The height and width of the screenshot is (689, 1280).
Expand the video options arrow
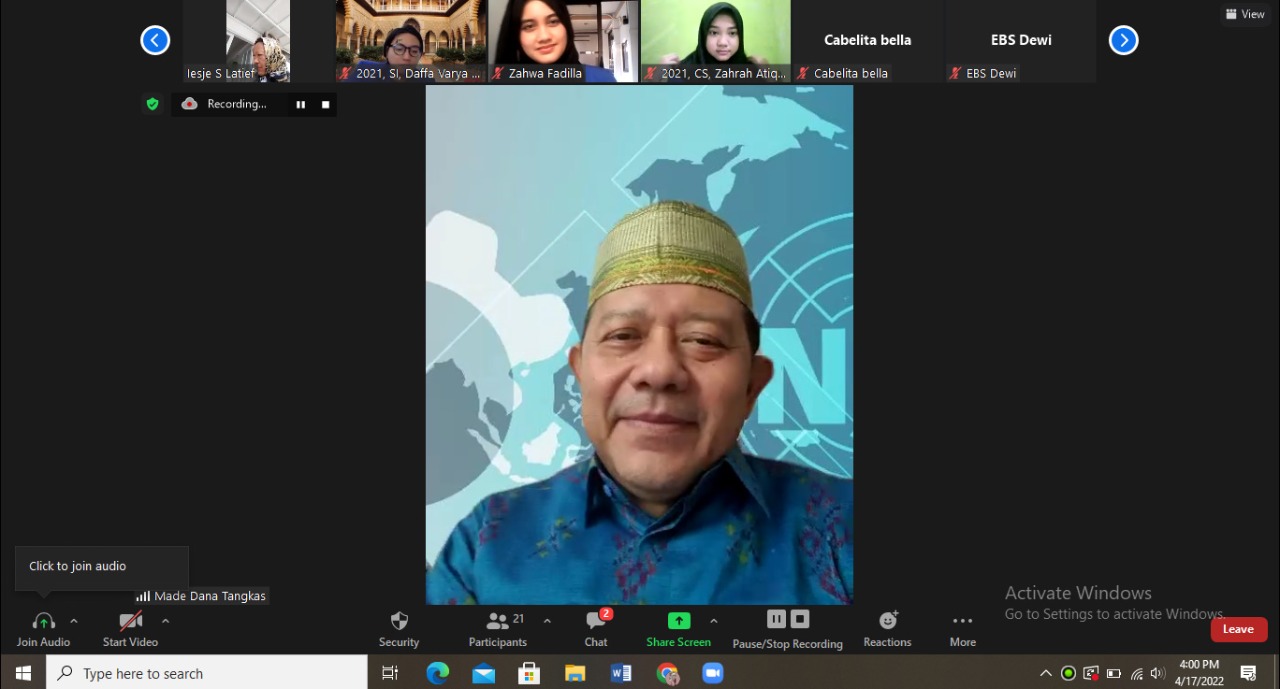165,621
